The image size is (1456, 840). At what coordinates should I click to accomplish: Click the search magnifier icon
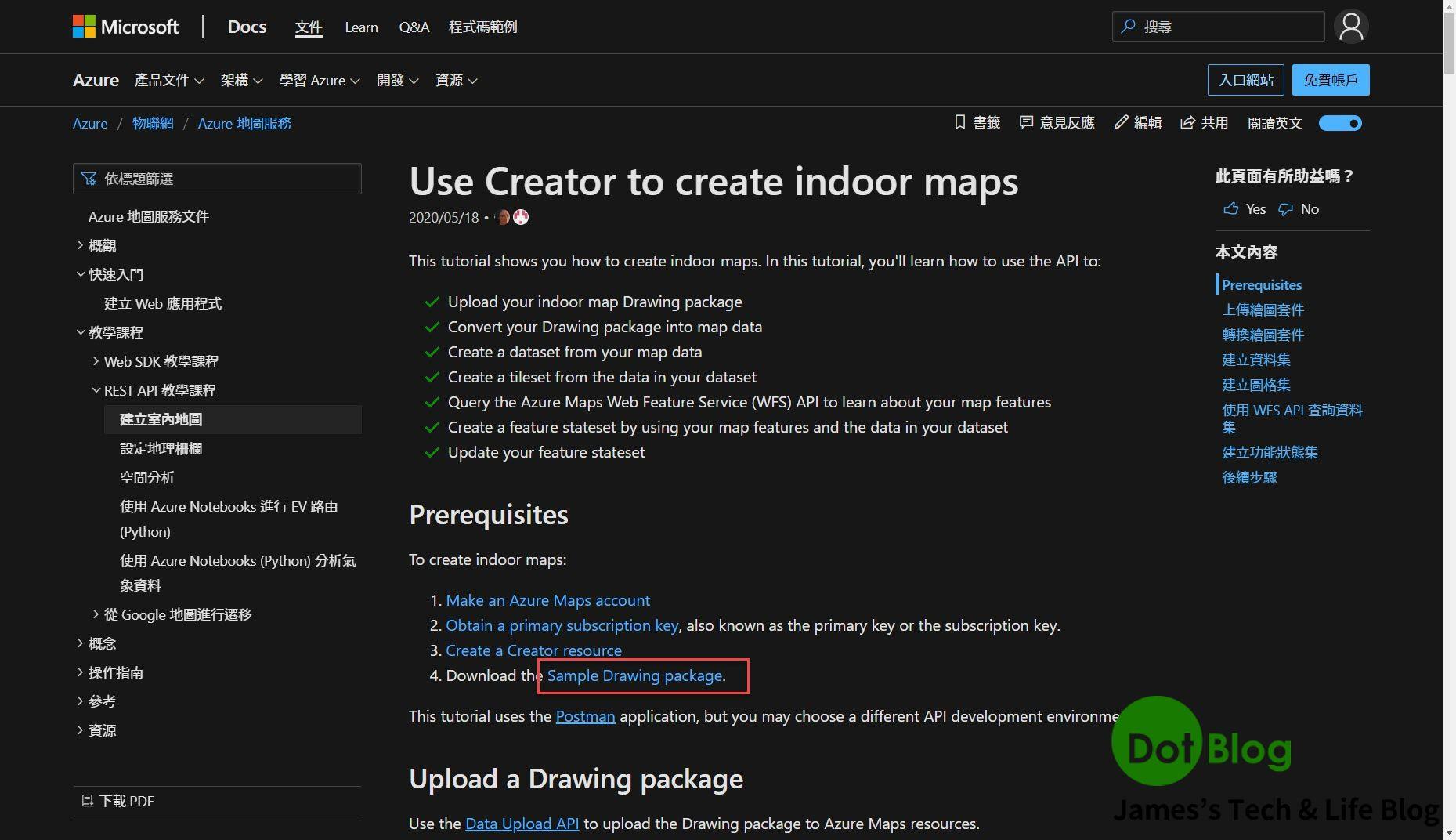[1128, 26]
